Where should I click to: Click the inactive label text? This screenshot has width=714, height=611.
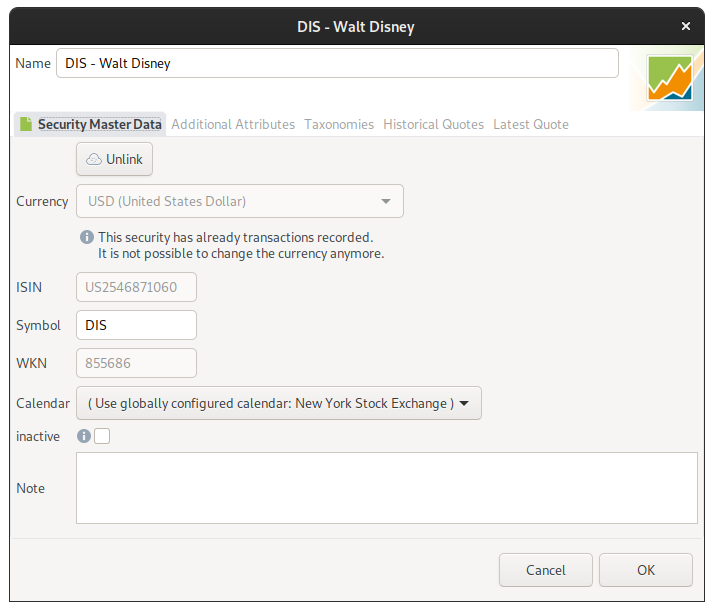tap(38, 436)
